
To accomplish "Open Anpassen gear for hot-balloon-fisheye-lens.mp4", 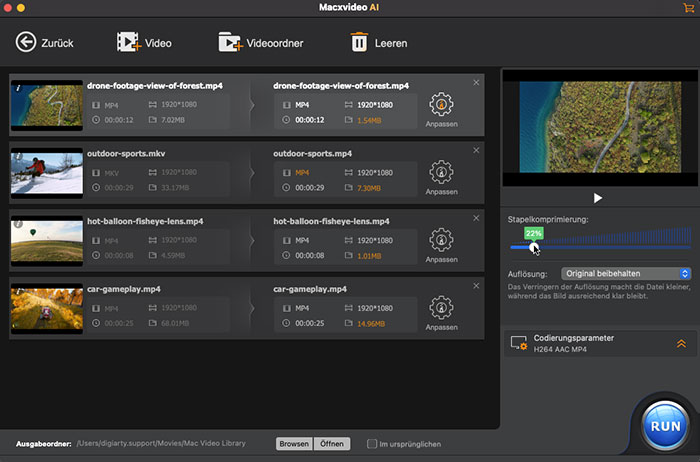I will [441, 240].
